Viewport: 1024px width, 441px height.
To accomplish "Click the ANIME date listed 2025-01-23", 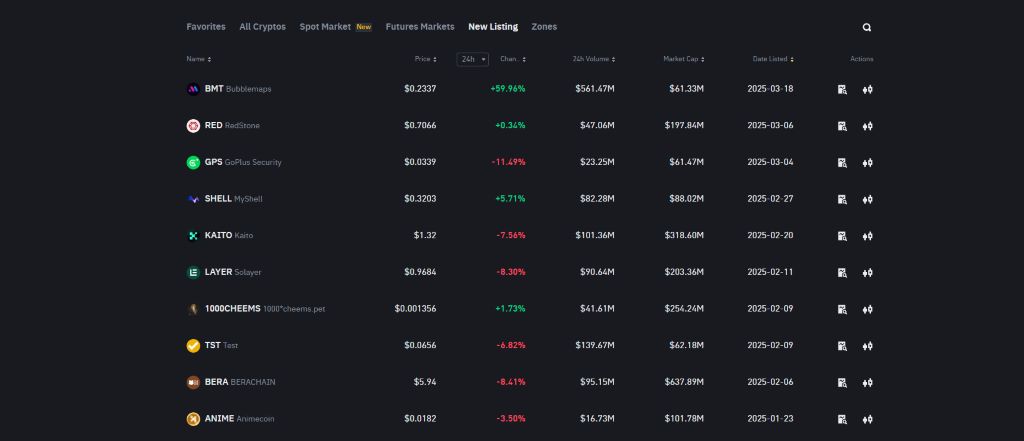I will coord(770,418).
